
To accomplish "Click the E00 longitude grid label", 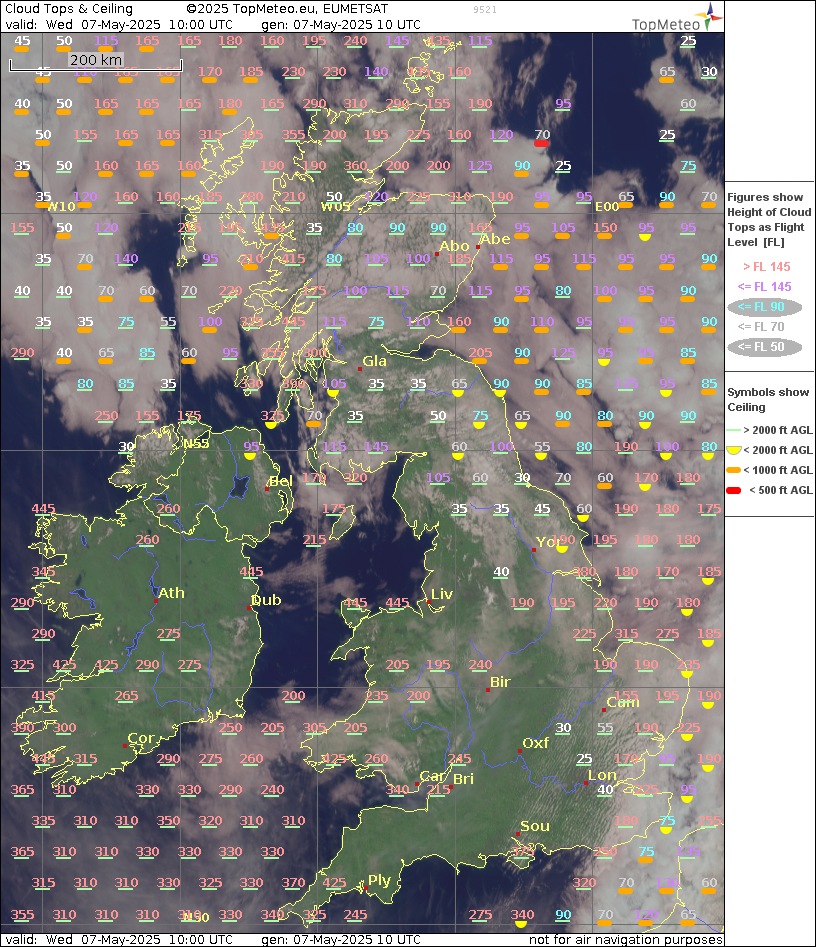I will tap(607, 207).
